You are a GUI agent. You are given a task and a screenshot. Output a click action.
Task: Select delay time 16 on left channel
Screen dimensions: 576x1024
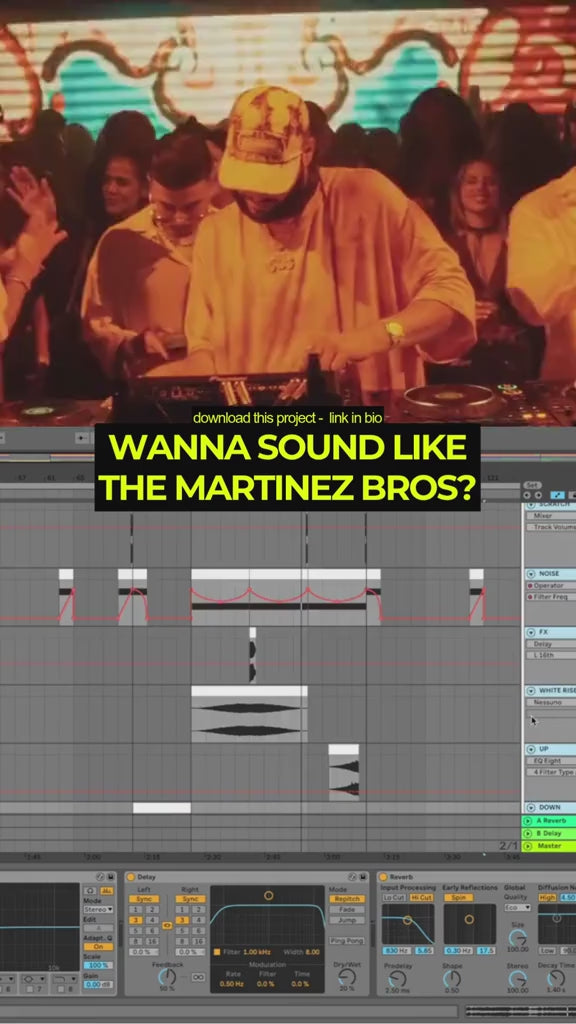pos(151,941)
